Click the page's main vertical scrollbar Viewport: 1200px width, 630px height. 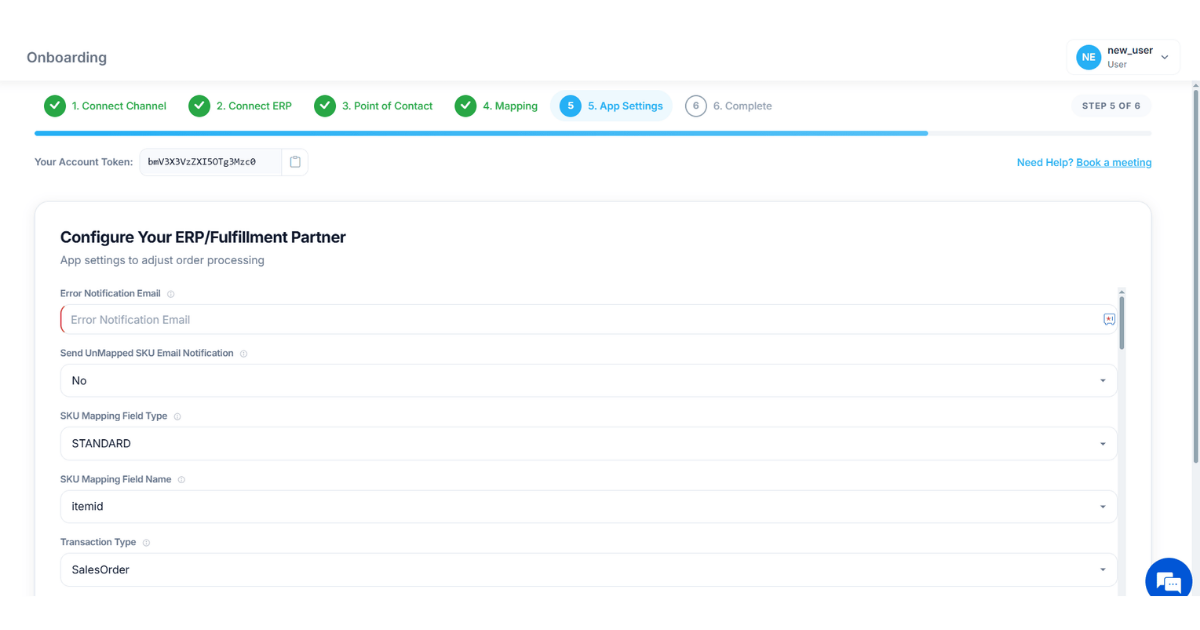1195,275
